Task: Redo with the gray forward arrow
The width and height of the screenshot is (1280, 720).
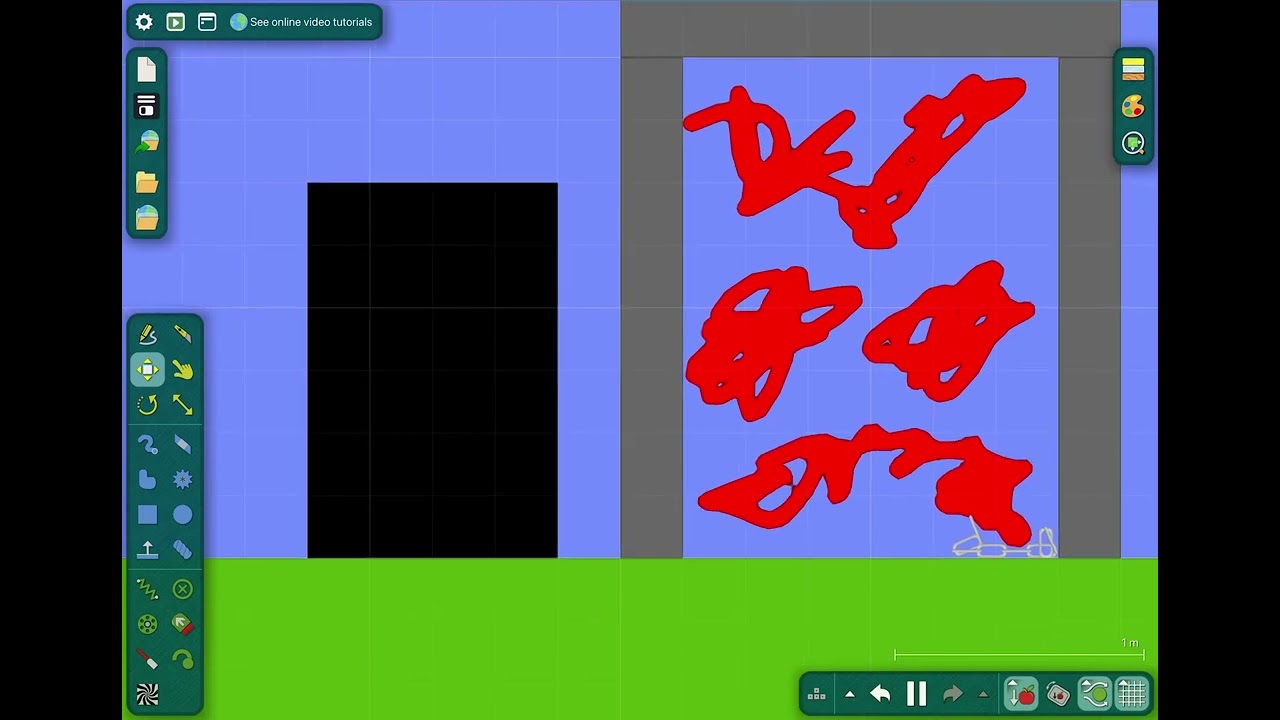Action: tap(952, 694)
